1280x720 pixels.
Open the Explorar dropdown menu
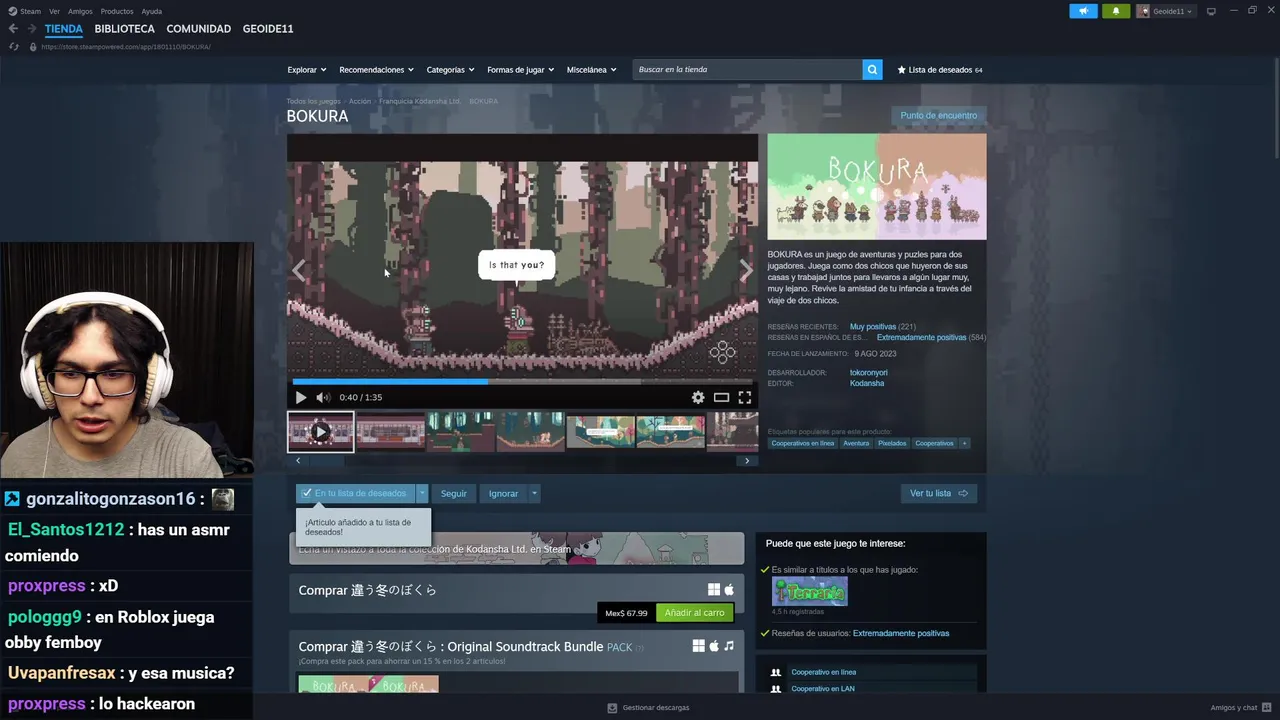tap(307, 70)
